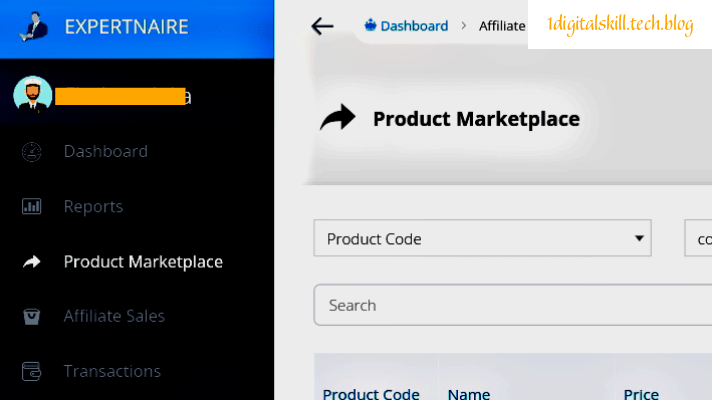Open the second filter dropdown on right
Image resolution: width=712 pixels, height=400 pixels.
click(x=698, y=239)
